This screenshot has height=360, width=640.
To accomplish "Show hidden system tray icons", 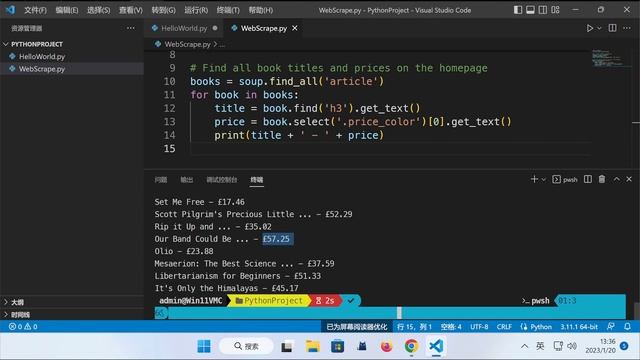I will tap(524, 346).
